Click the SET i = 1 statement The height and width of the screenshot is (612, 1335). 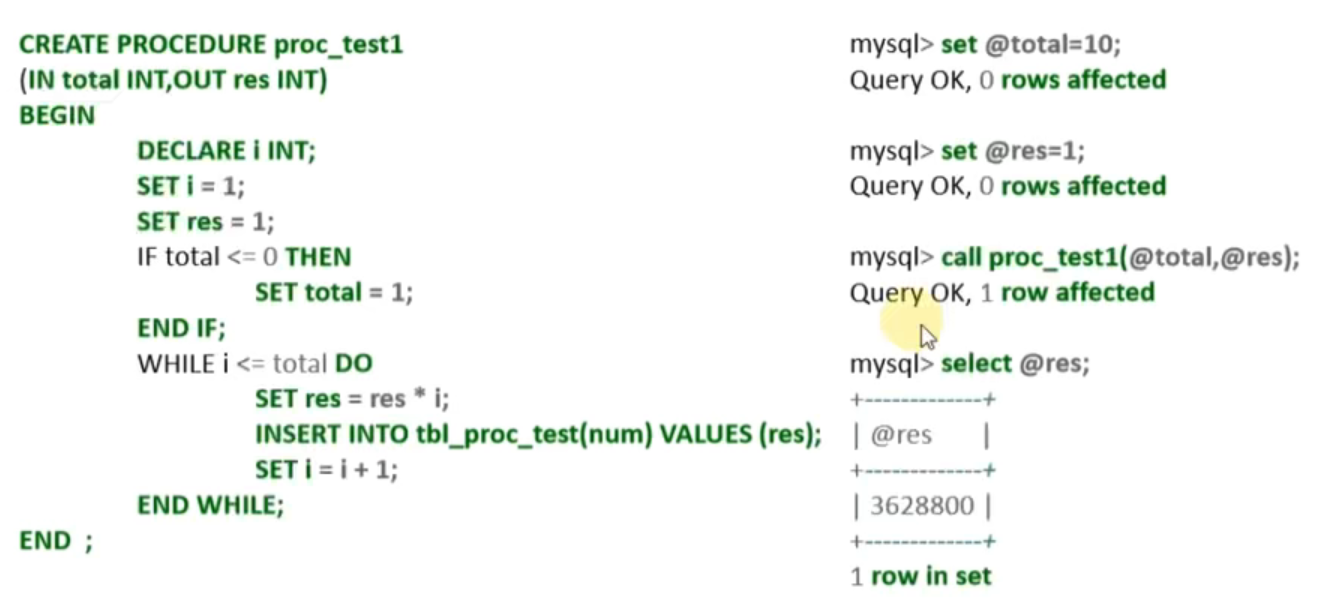pos(190,186)
